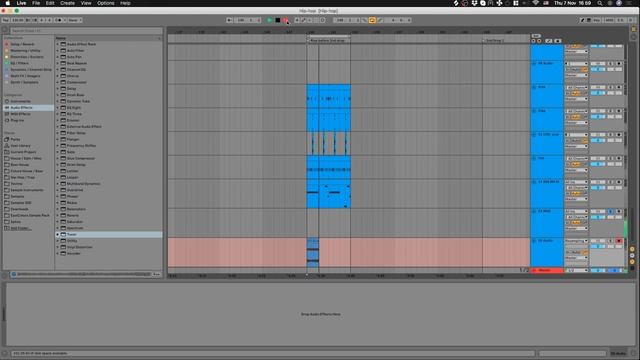
Task: Toggle solo on the 15 MIDI track
Action: 611,211
